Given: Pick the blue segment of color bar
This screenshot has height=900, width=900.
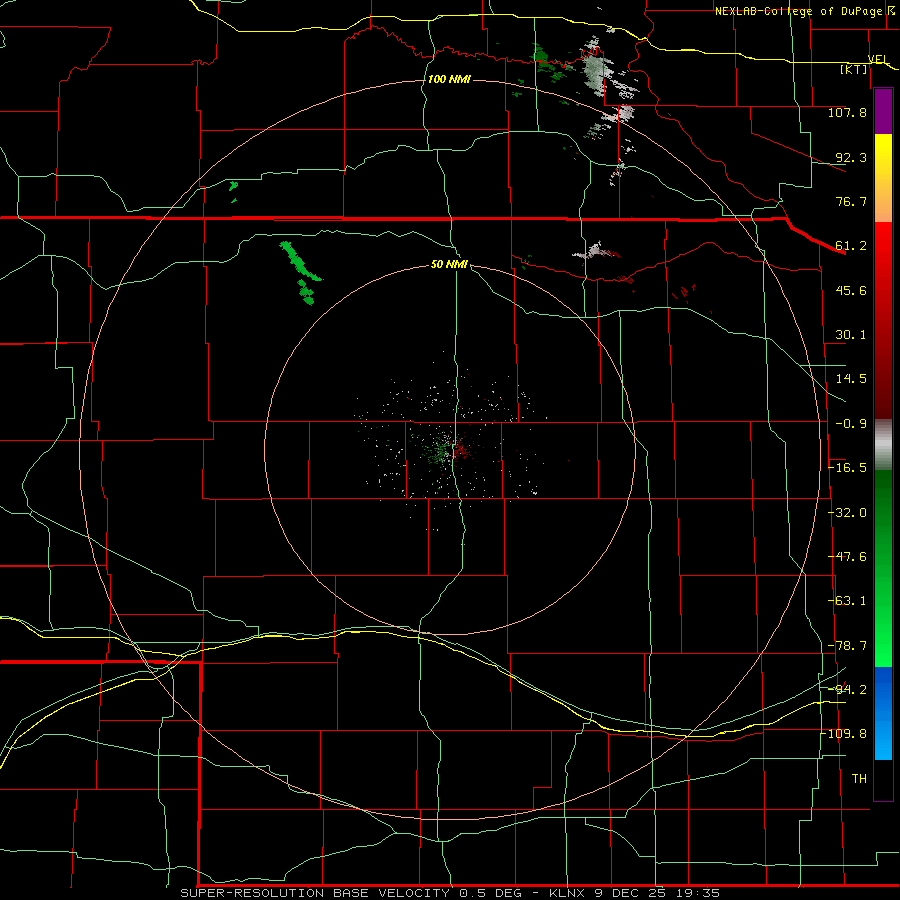Looking at the screenshot, I should click(883, 713).
